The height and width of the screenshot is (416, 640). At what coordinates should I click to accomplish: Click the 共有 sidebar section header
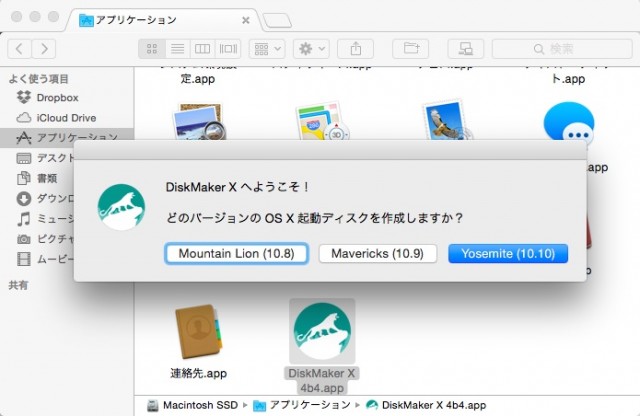pyautogui.click(x=18, y=285)
